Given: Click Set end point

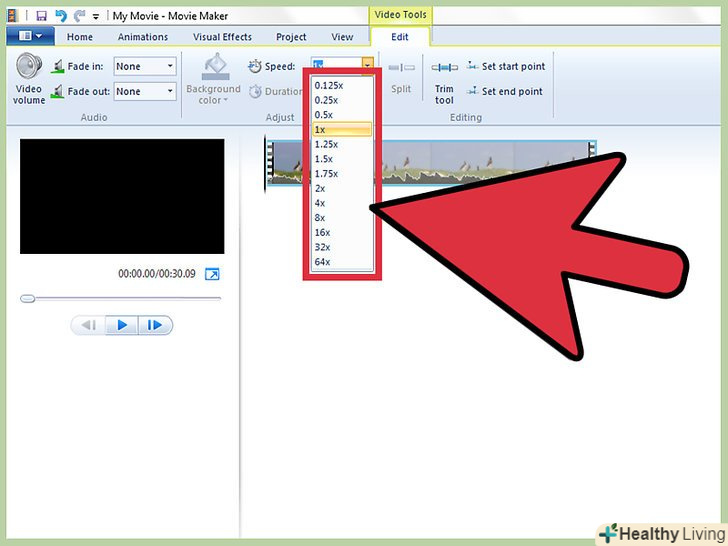Looking at the screenshot, I should 505,91.
